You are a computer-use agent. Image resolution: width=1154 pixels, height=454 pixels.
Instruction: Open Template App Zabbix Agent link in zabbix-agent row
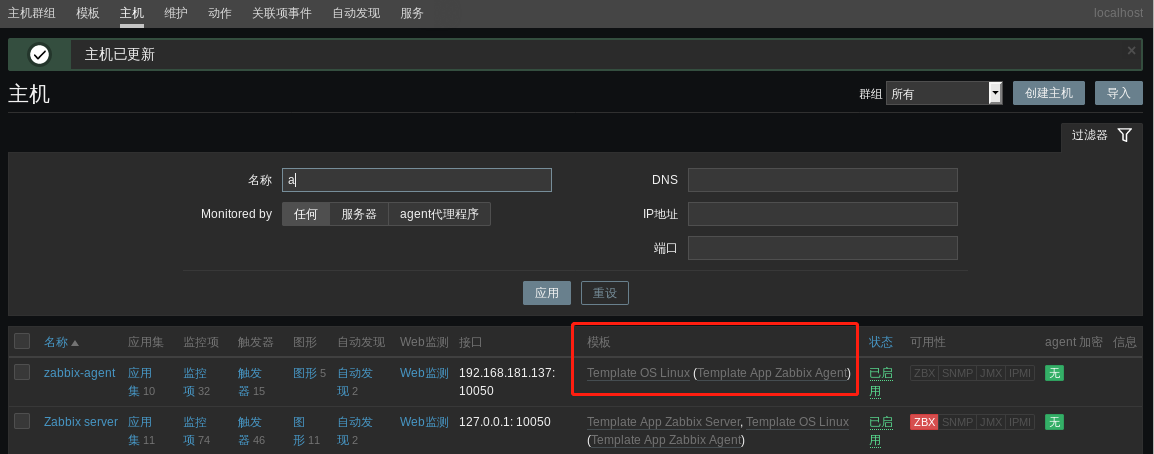pos(772,373)
